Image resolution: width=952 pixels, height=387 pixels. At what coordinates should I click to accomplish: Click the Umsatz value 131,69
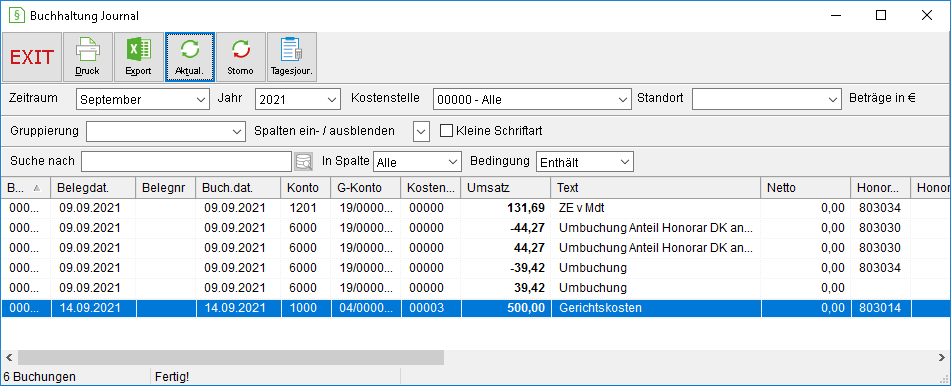click(x=526, y=208)
